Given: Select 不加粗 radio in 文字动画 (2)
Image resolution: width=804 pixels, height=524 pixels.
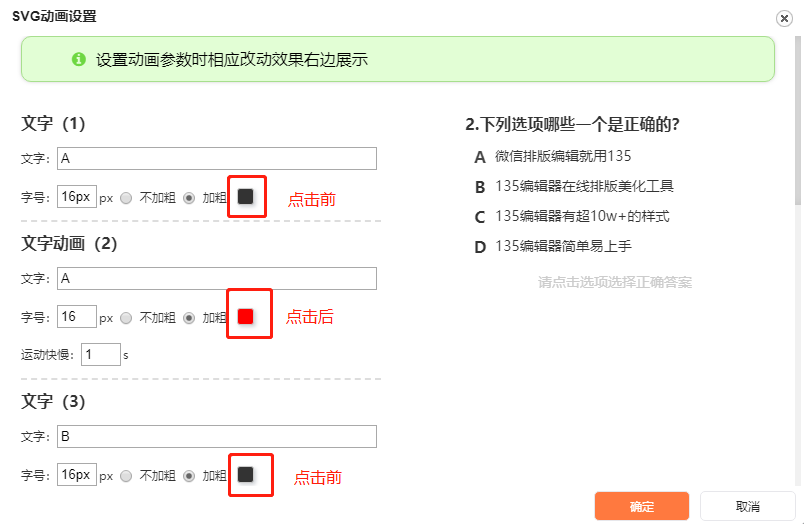Looking at the screenshot, I should [126, 318].
